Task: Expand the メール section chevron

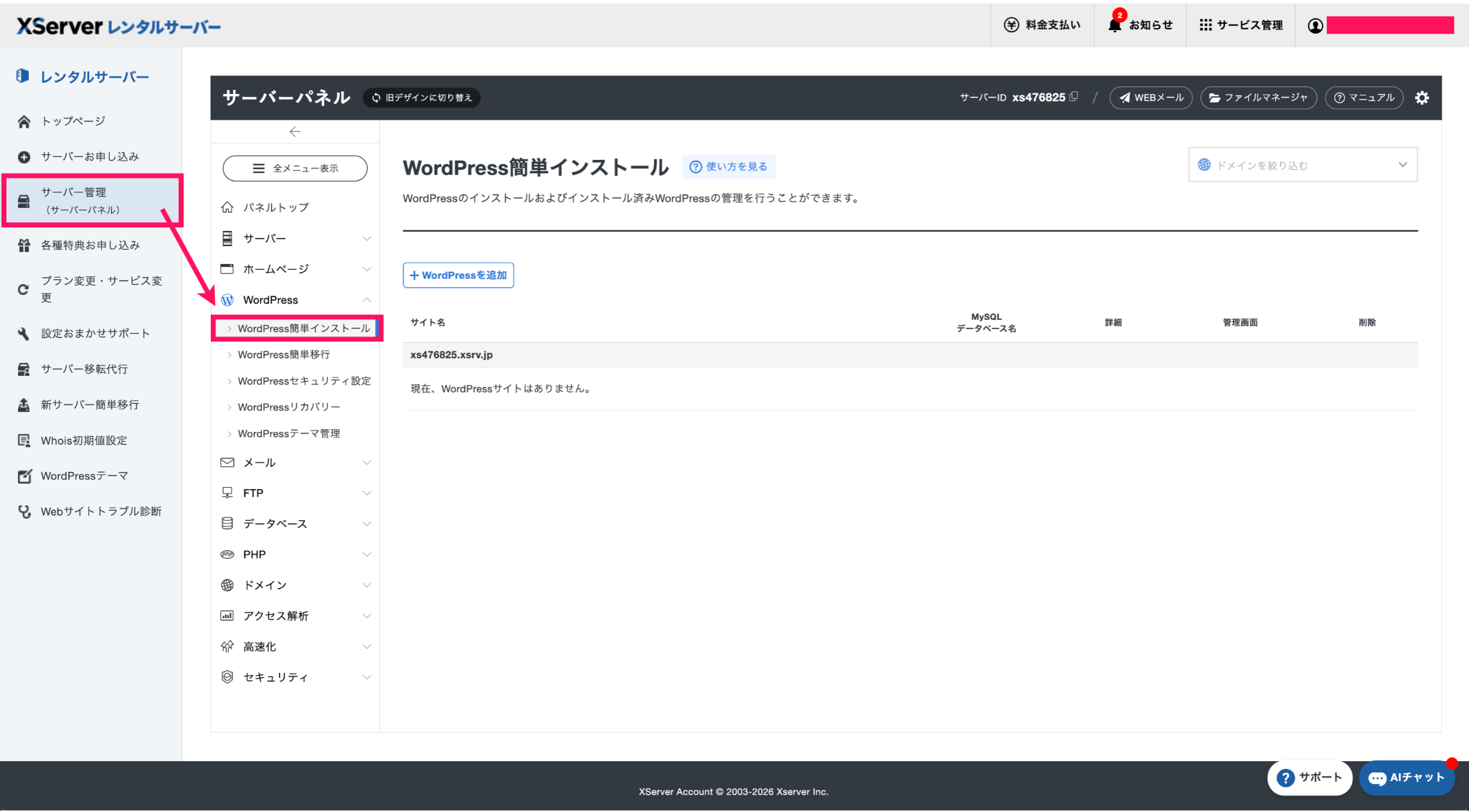Action: pyautogui.click(x=367, y=463)
